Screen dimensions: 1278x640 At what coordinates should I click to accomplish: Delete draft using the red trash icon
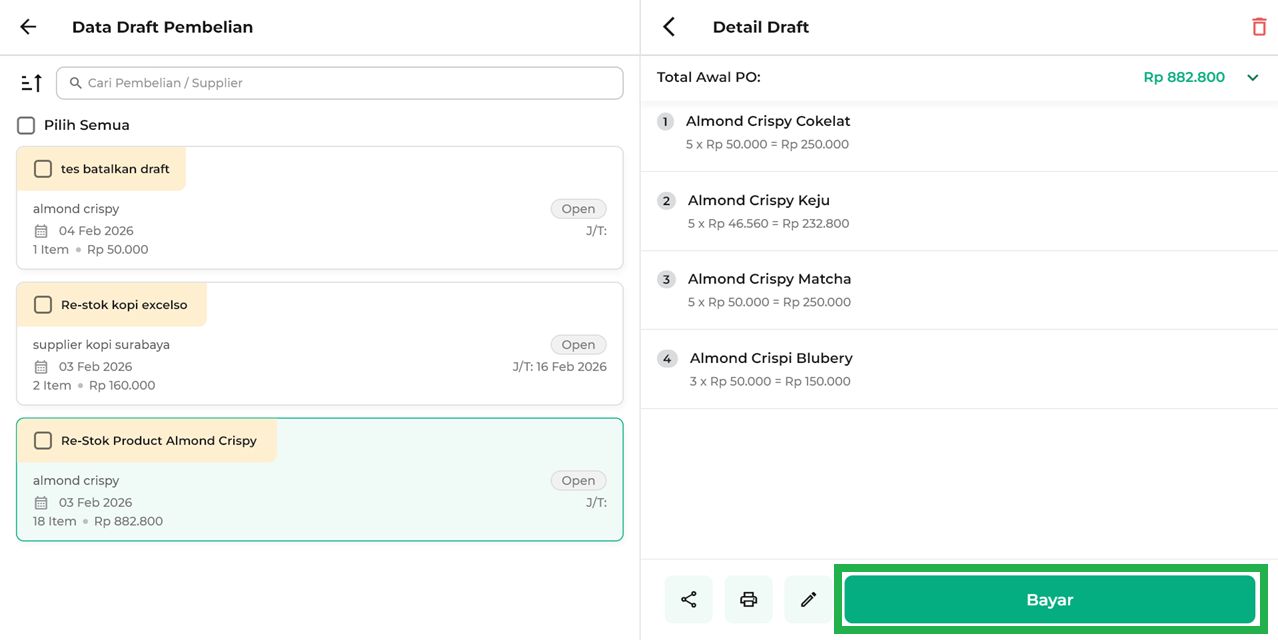click(x=1258, y=27)
